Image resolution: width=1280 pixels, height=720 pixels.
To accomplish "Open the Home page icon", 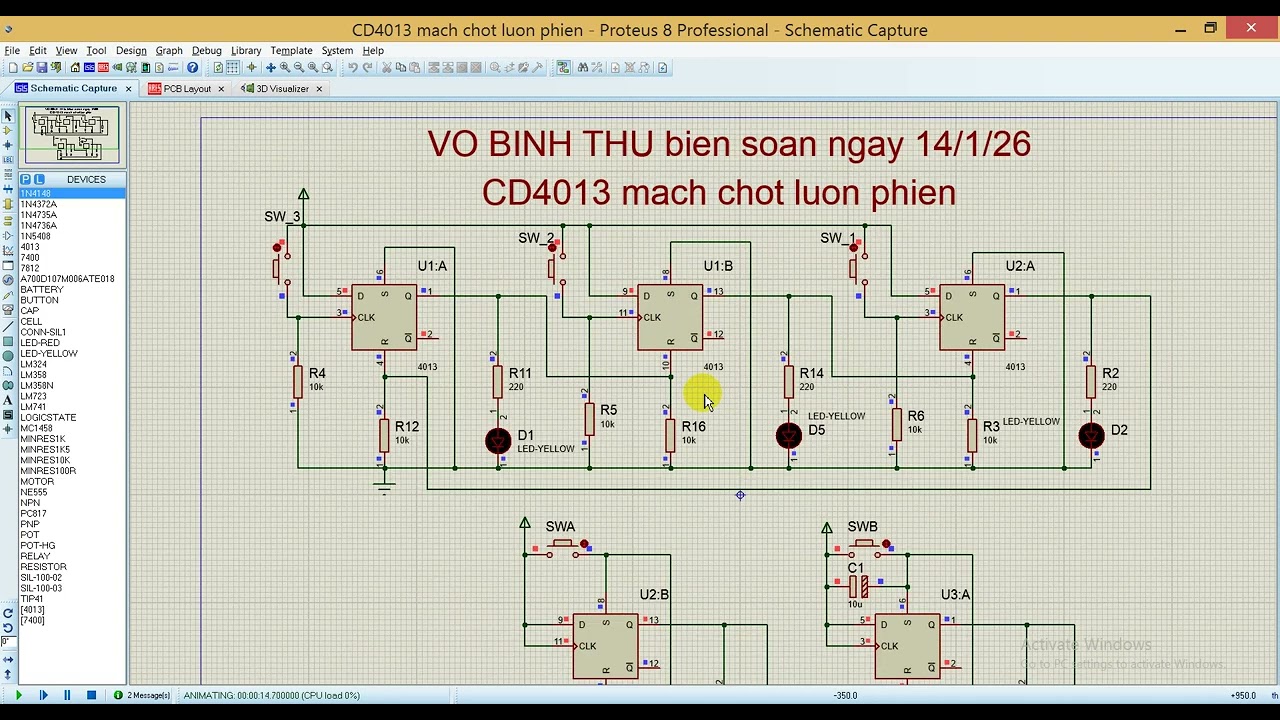I will pyautogui.click(x=75, y=68).
